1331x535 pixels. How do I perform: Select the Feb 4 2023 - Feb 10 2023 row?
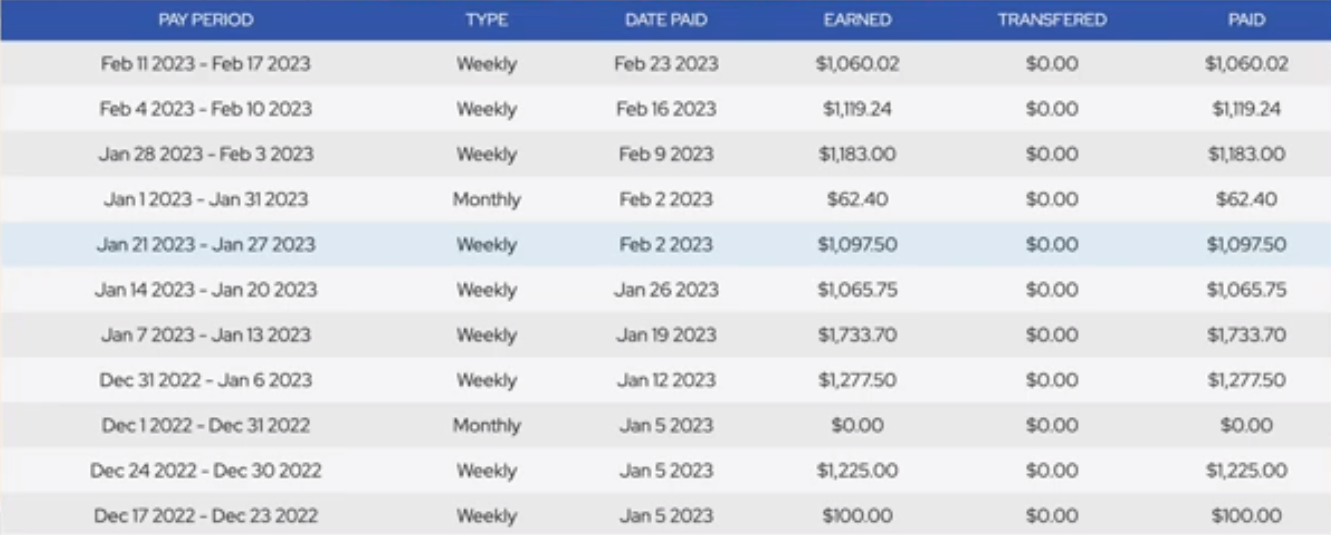(665, 109)
